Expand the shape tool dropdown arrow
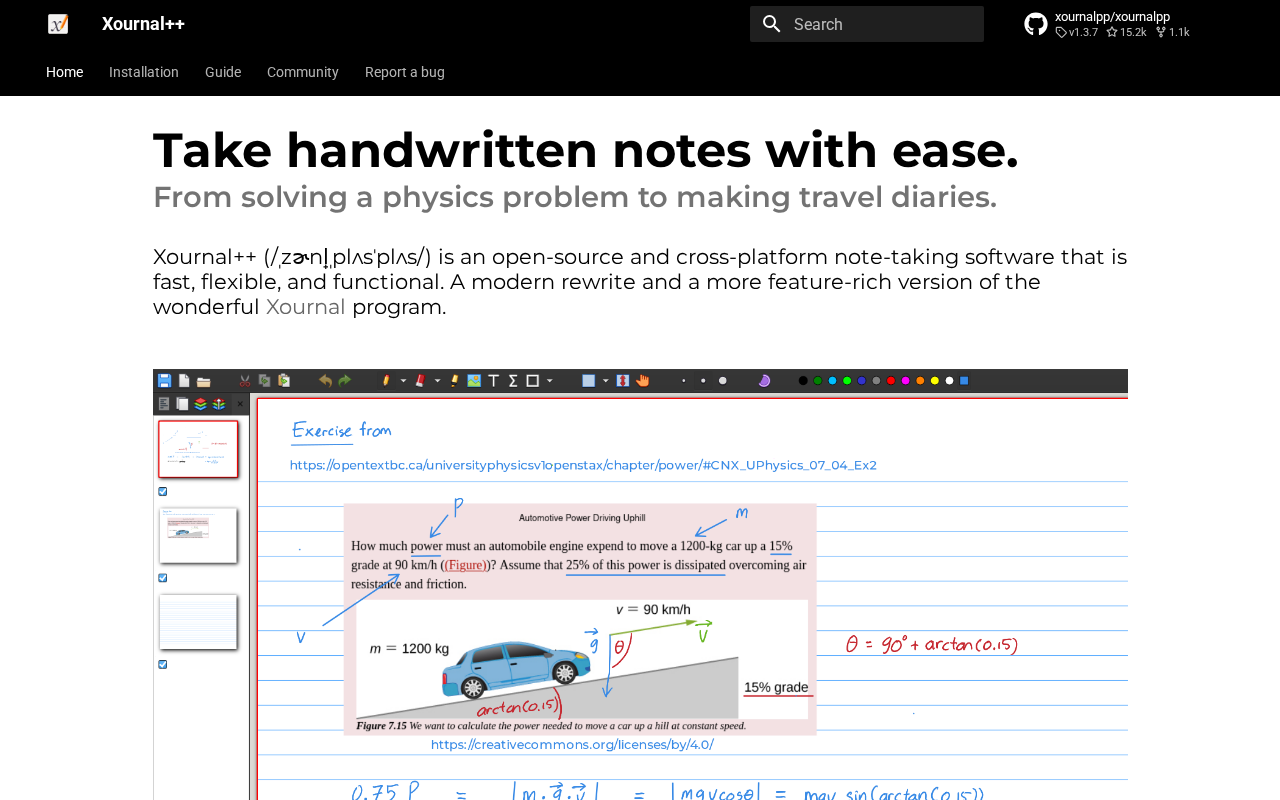Image resolution: width=1280 pixels, height=800 pixels. [x=550, y=381]
